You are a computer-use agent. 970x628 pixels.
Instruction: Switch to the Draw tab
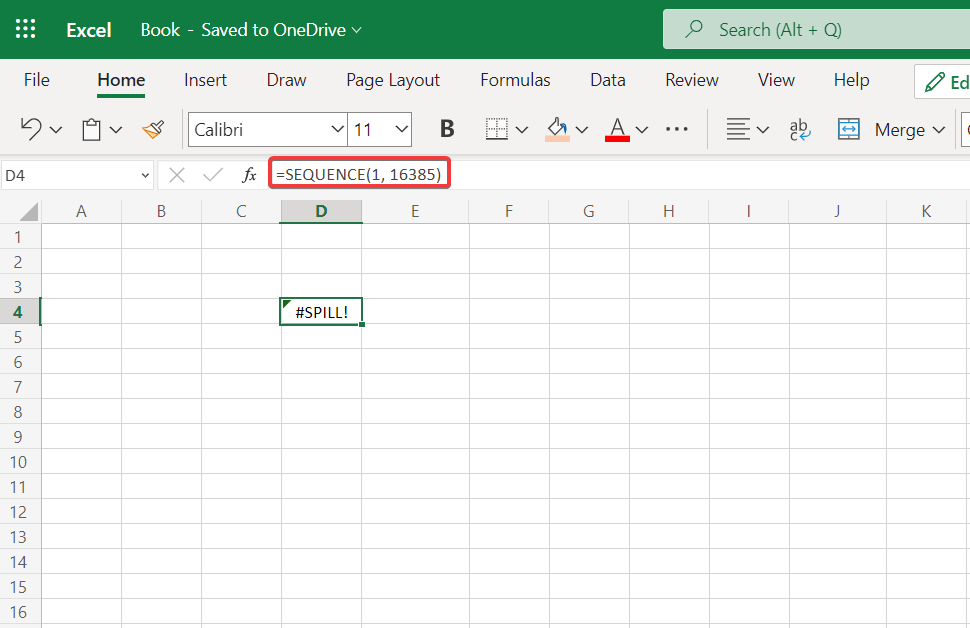coord(286,80)
